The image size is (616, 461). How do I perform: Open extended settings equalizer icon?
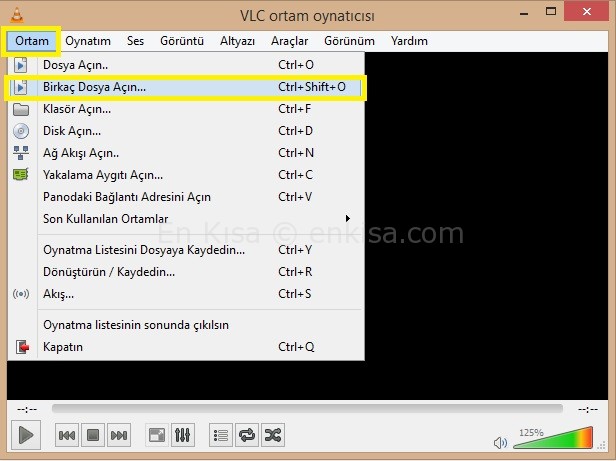pos(183,435)
